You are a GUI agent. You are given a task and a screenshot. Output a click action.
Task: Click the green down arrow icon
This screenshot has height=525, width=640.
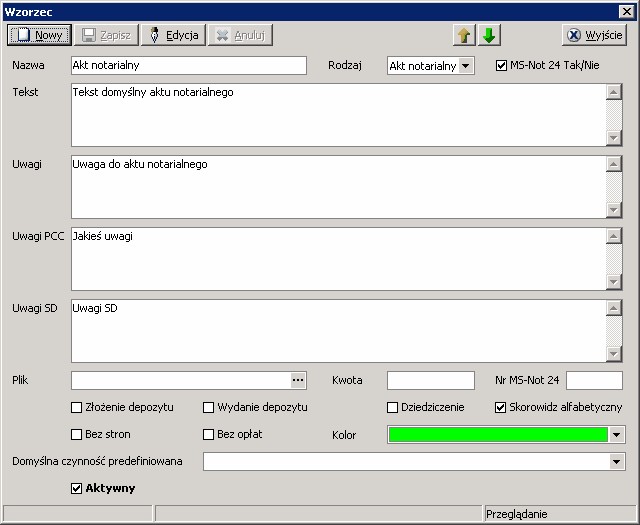tap(489, 35)
